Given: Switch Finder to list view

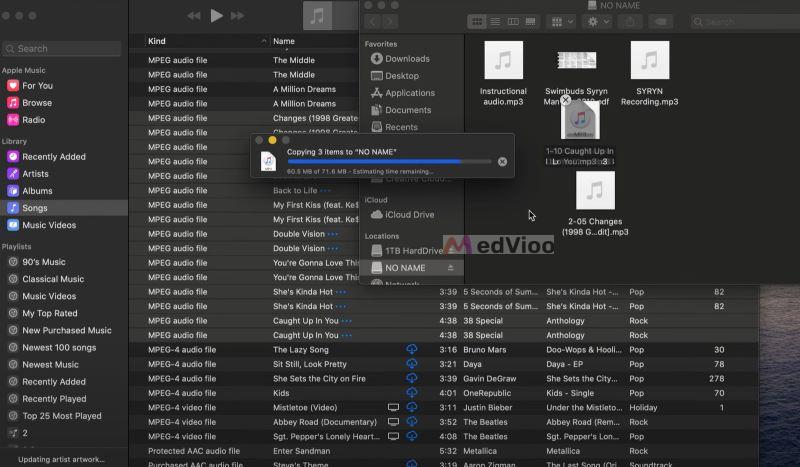Looking at the screenshot, I should [x=495, y=21].
